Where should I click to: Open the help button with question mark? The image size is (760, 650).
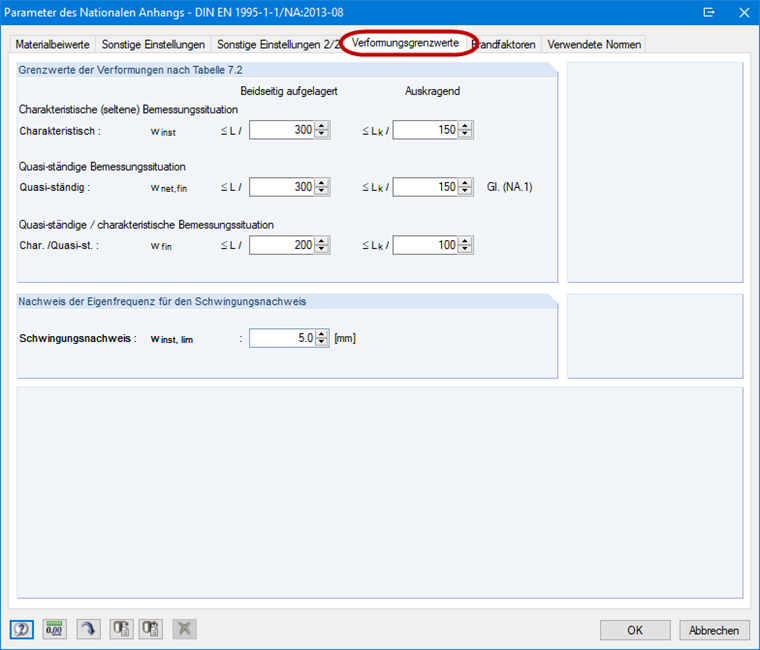coord(22,630)
